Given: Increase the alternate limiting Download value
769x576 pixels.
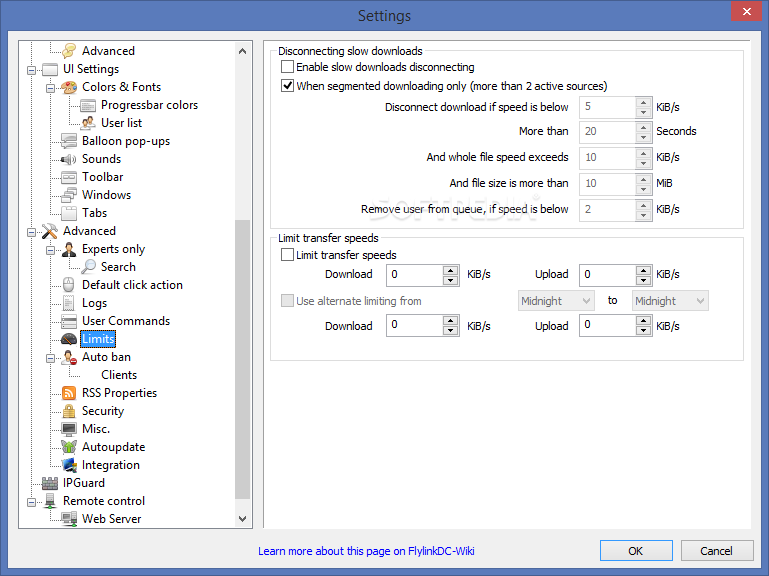Looking at the screenshot, I should [x=450, y=321].
